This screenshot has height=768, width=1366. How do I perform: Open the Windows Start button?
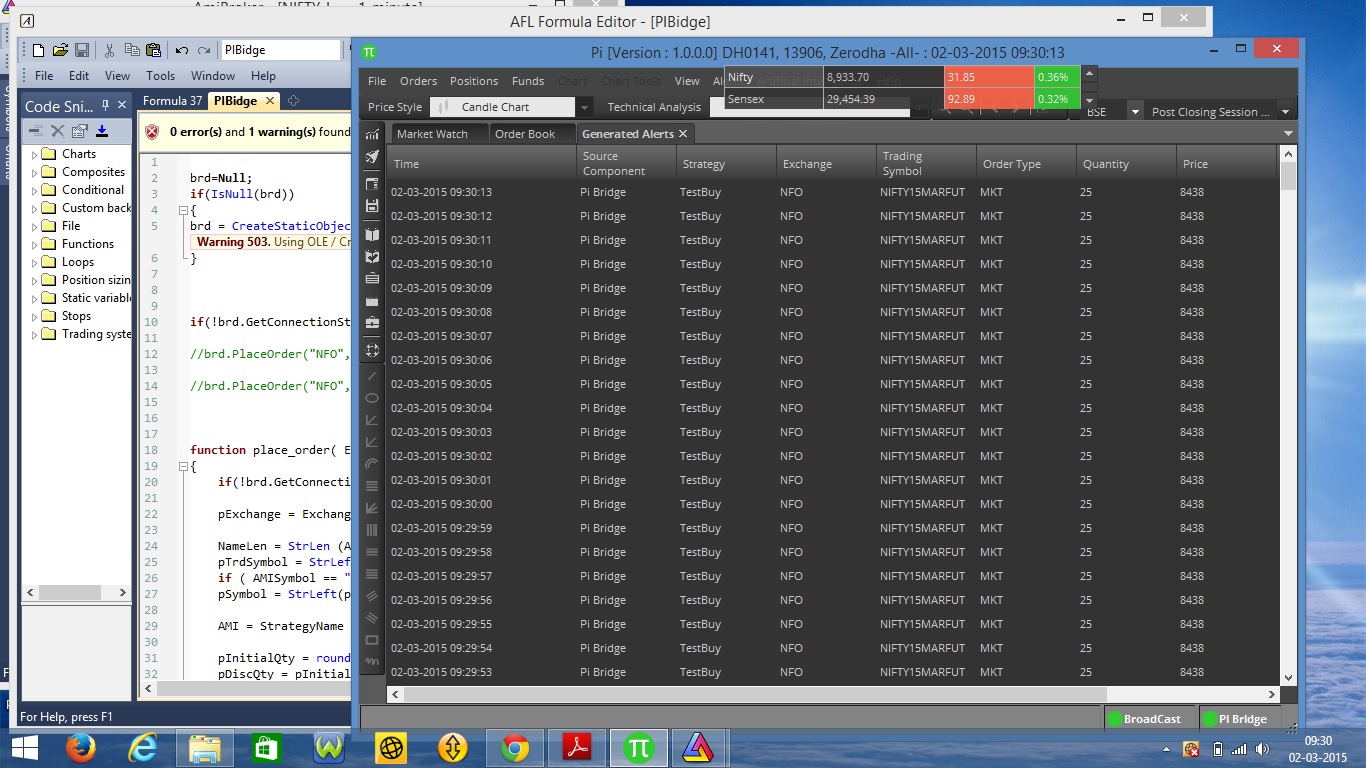(24, 747)
